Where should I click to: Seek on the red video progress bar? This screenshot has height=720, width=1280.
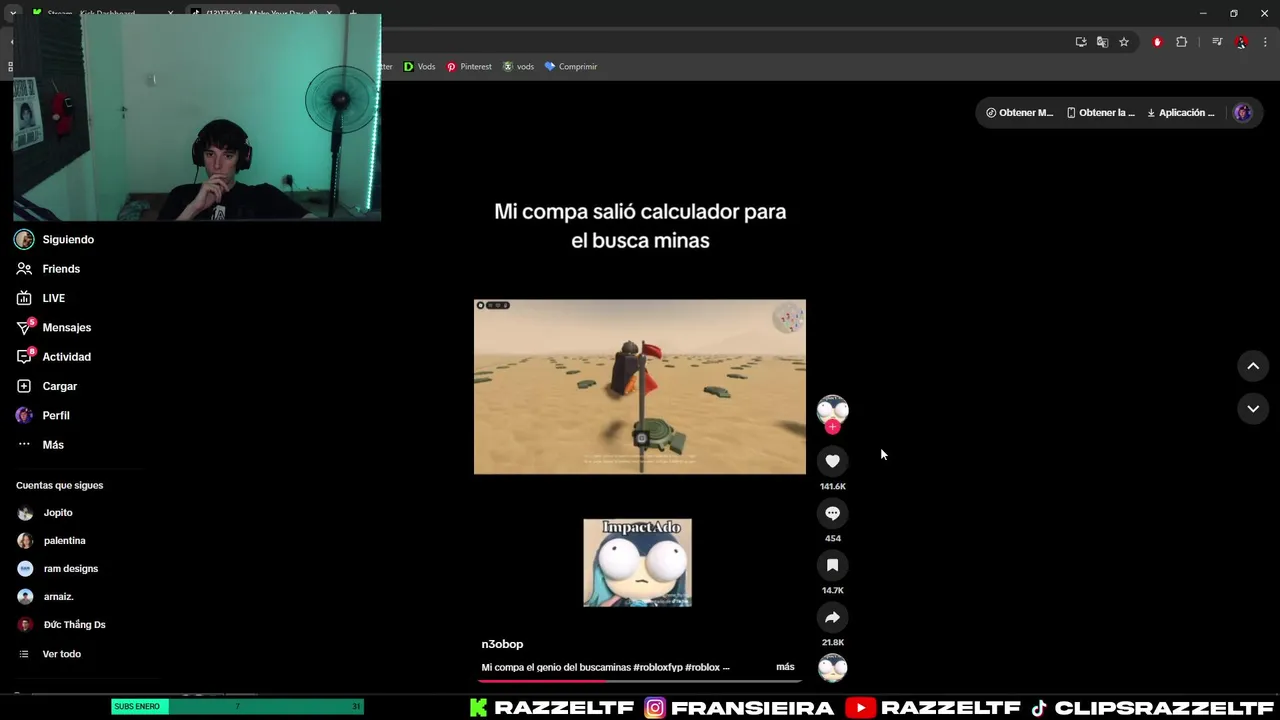pos(640,681)
